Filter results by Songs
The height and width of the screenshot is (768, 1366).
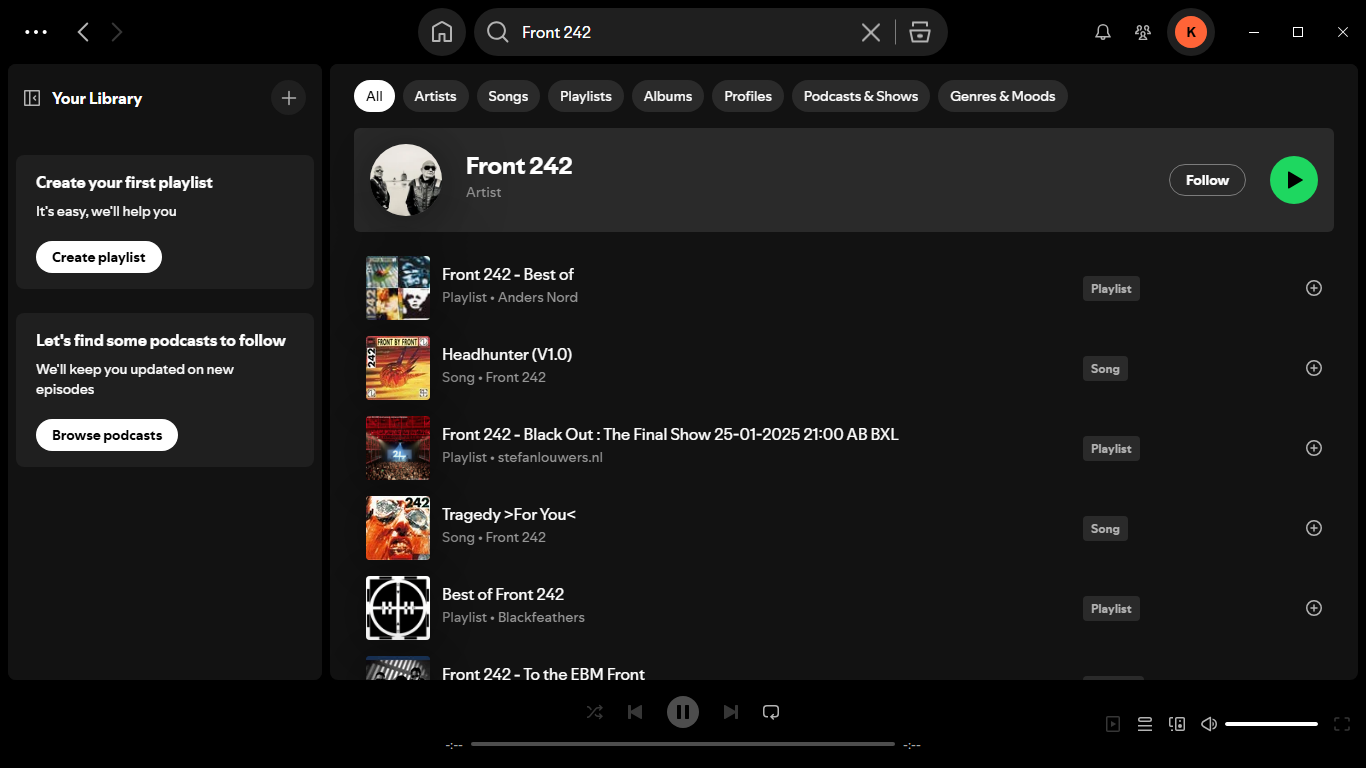click(508, 96)
